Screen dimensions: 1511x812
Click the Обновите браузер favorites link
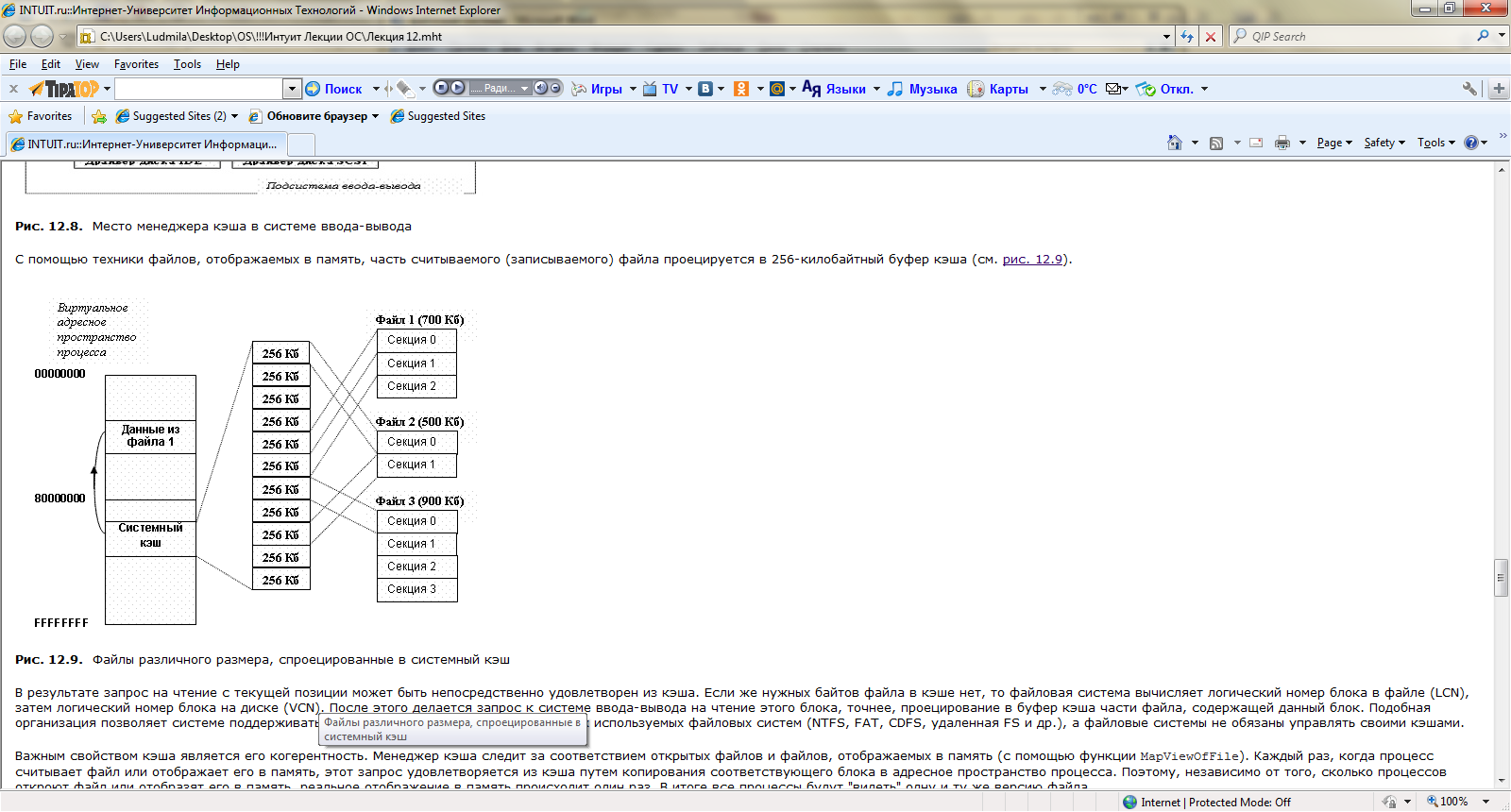pyautogui.click(x=308, y=116)
